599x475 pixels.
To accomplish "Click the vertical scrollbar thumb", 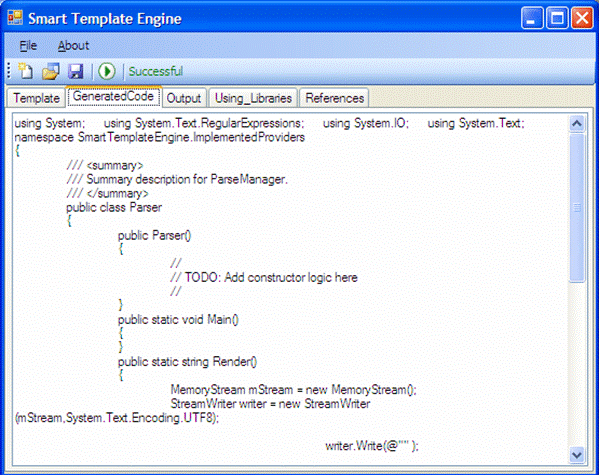I will click(577, 208).
